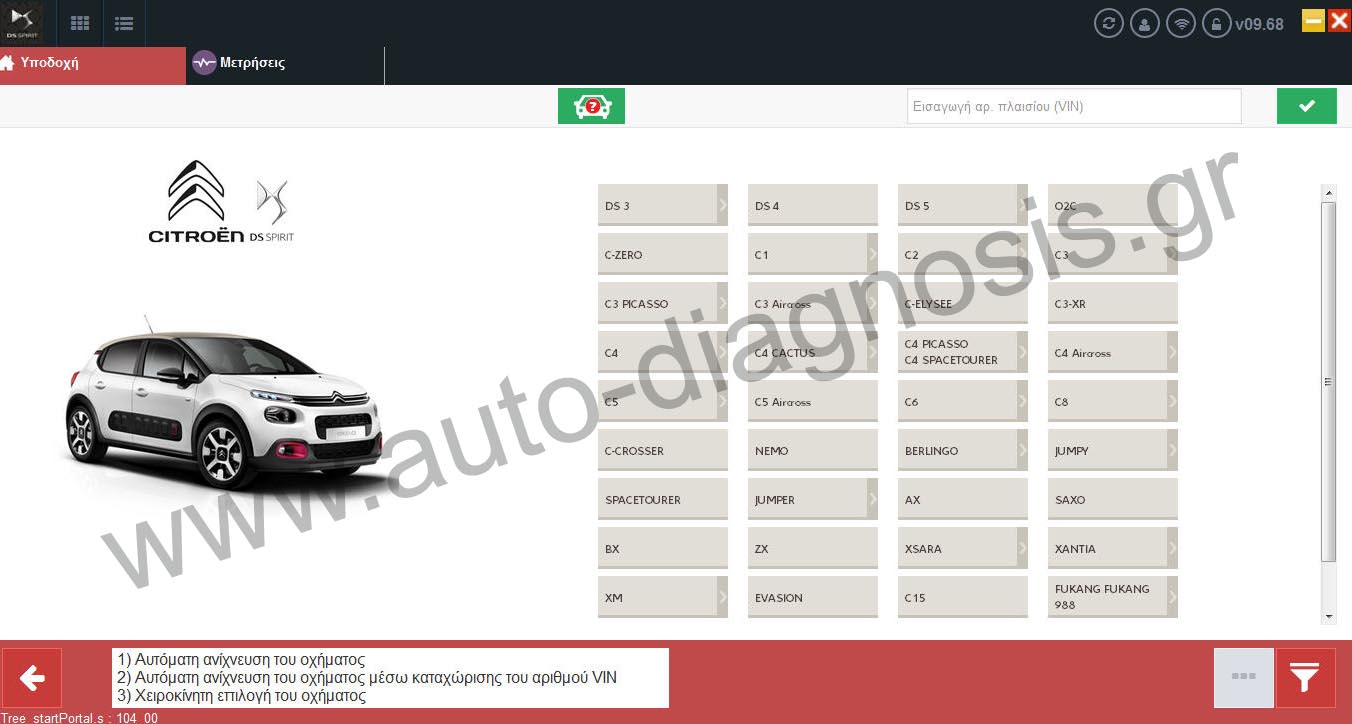
Task: Pick the AX model
Action: (963, 499)
